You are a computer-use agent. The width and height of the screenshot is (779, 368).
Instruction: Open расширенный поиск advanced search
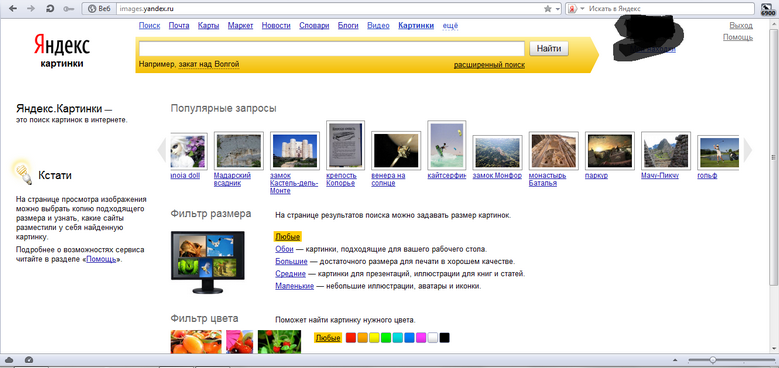pyautogui.click(x=489, y=65)
